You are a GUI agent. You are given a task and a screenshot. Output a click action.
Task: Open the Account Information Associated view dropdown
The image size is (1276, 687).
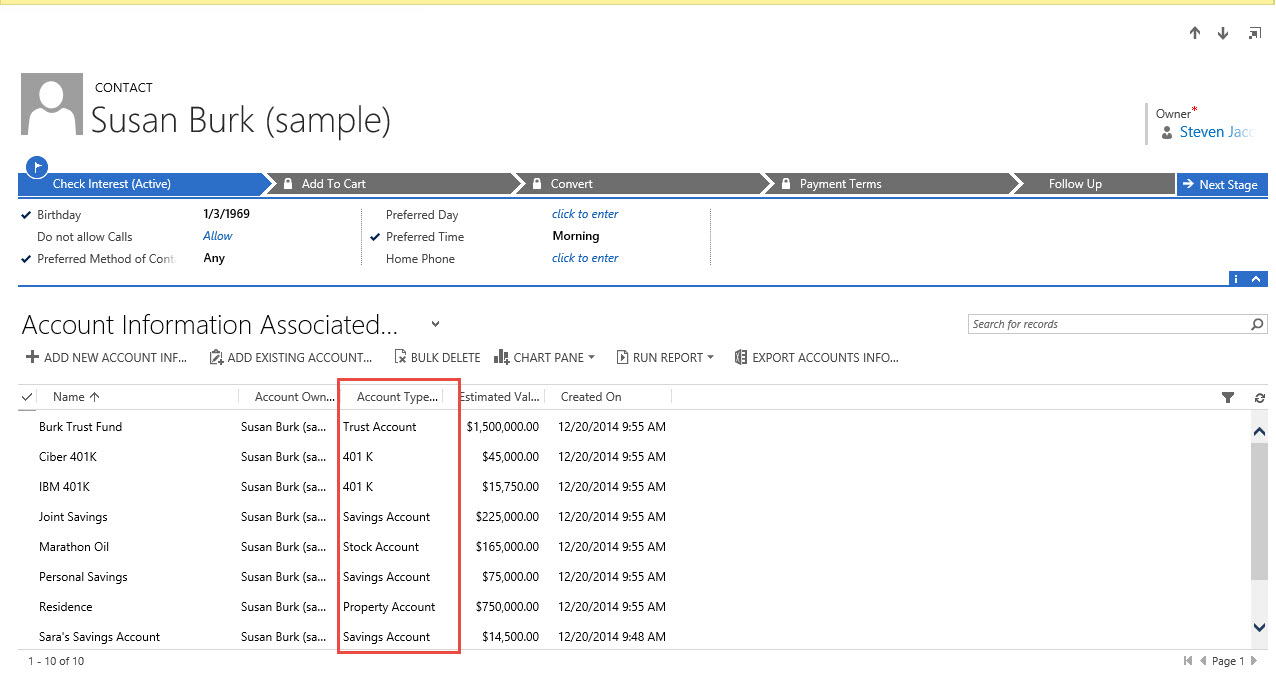(x=435, y=324)
